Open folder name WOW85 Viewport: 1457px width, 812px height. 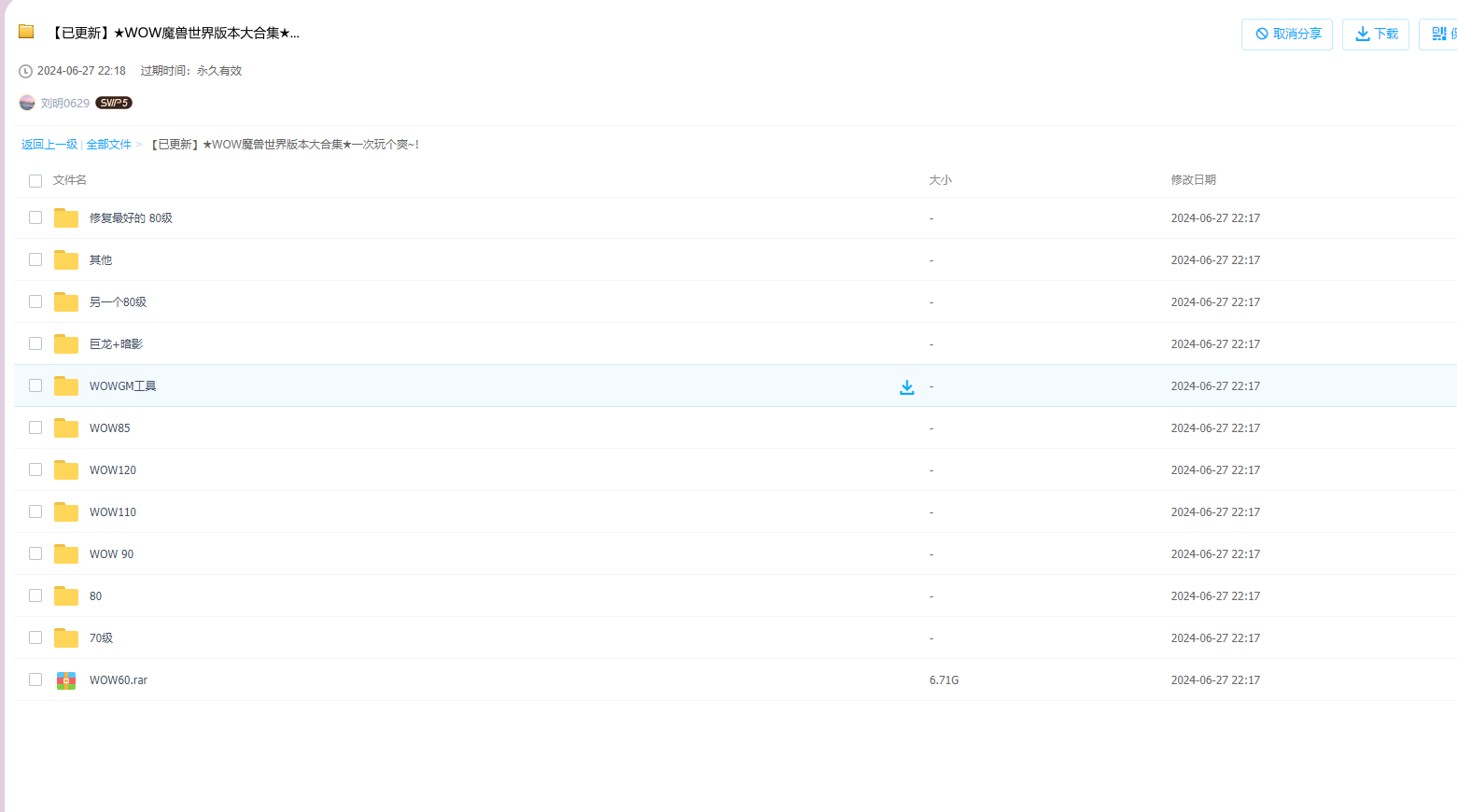click(x=110, y=428)
